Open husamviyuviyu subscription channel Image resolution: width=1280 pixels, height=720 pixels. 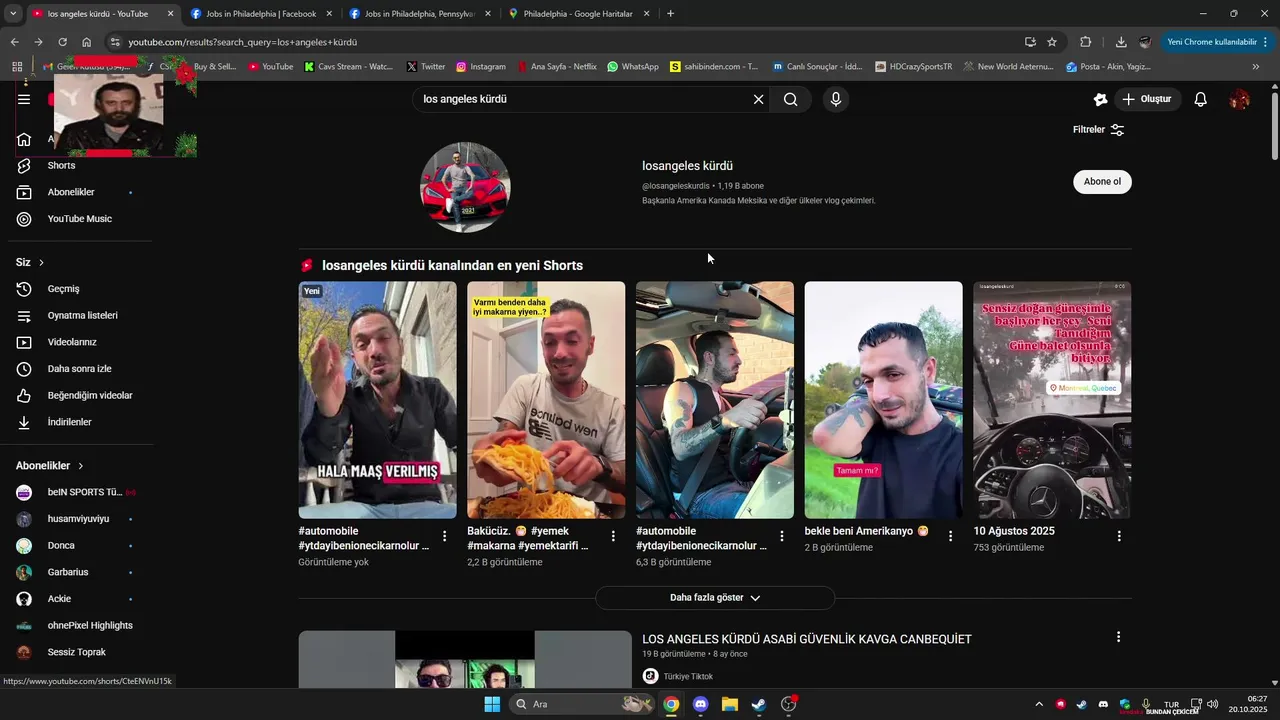(x=76, y=519)
